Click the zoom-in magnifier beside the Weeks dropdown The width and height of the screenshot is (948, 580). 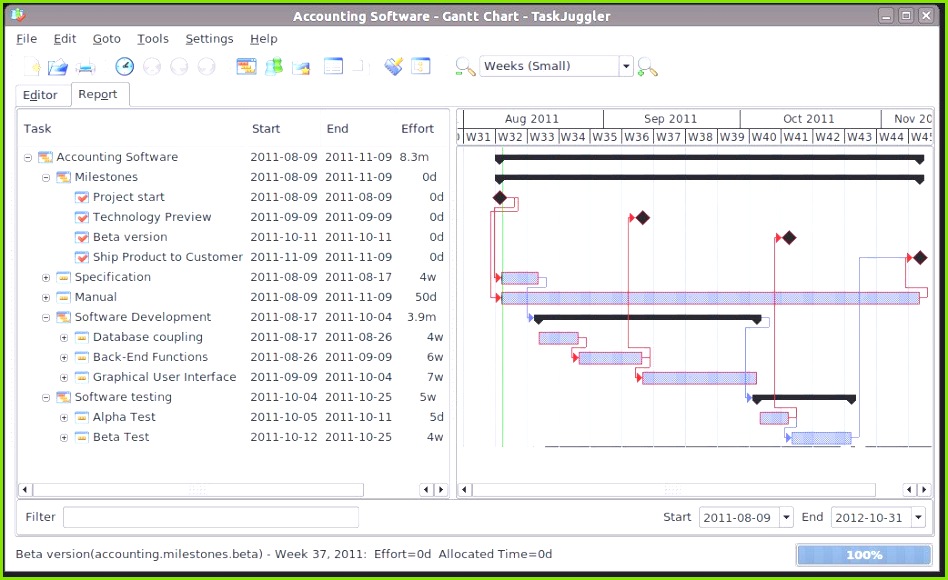point(648,66)
